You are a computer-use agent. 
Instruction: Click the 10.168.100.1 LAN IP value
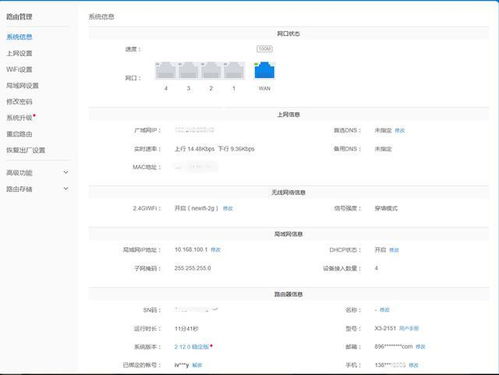(x=191, y=250)
